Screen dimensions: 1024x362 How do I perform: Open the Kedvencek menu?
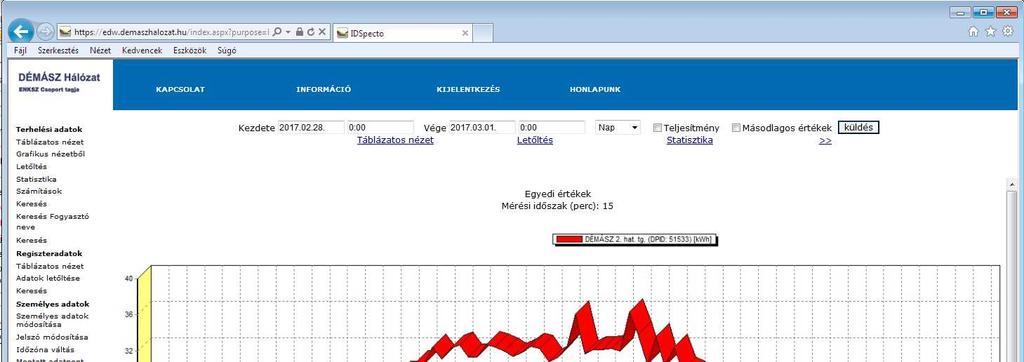[x=142, y=50]
